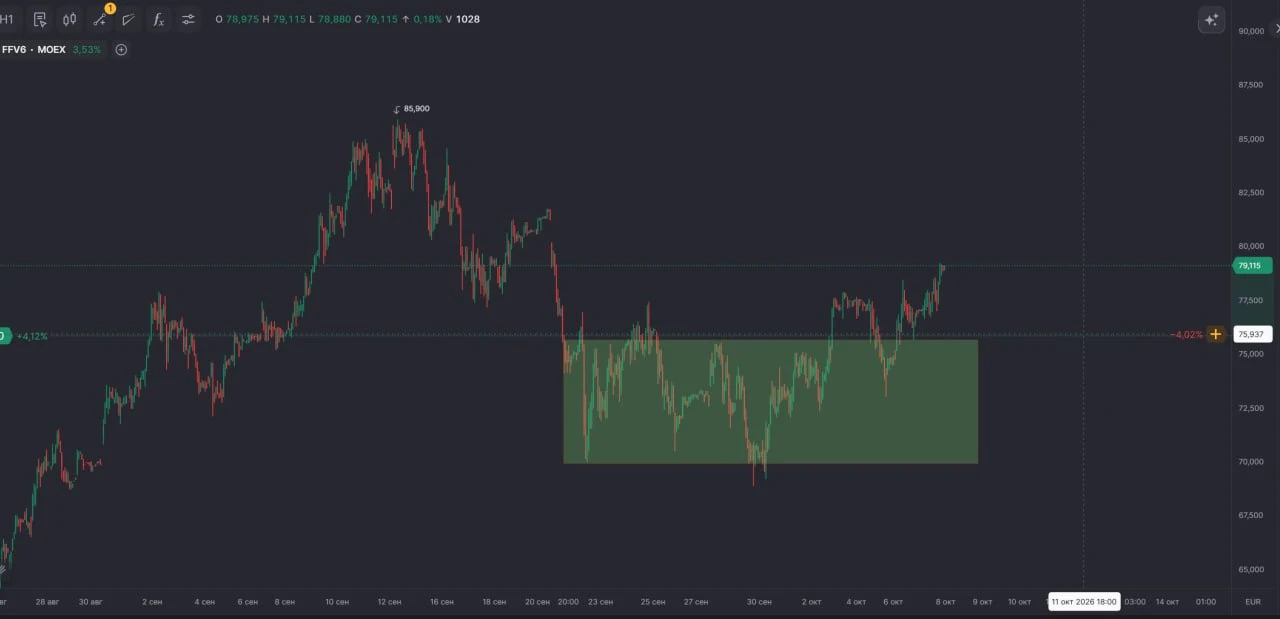
Task: Click the crosshair price label 75,937
Action: pos(1252,334)
